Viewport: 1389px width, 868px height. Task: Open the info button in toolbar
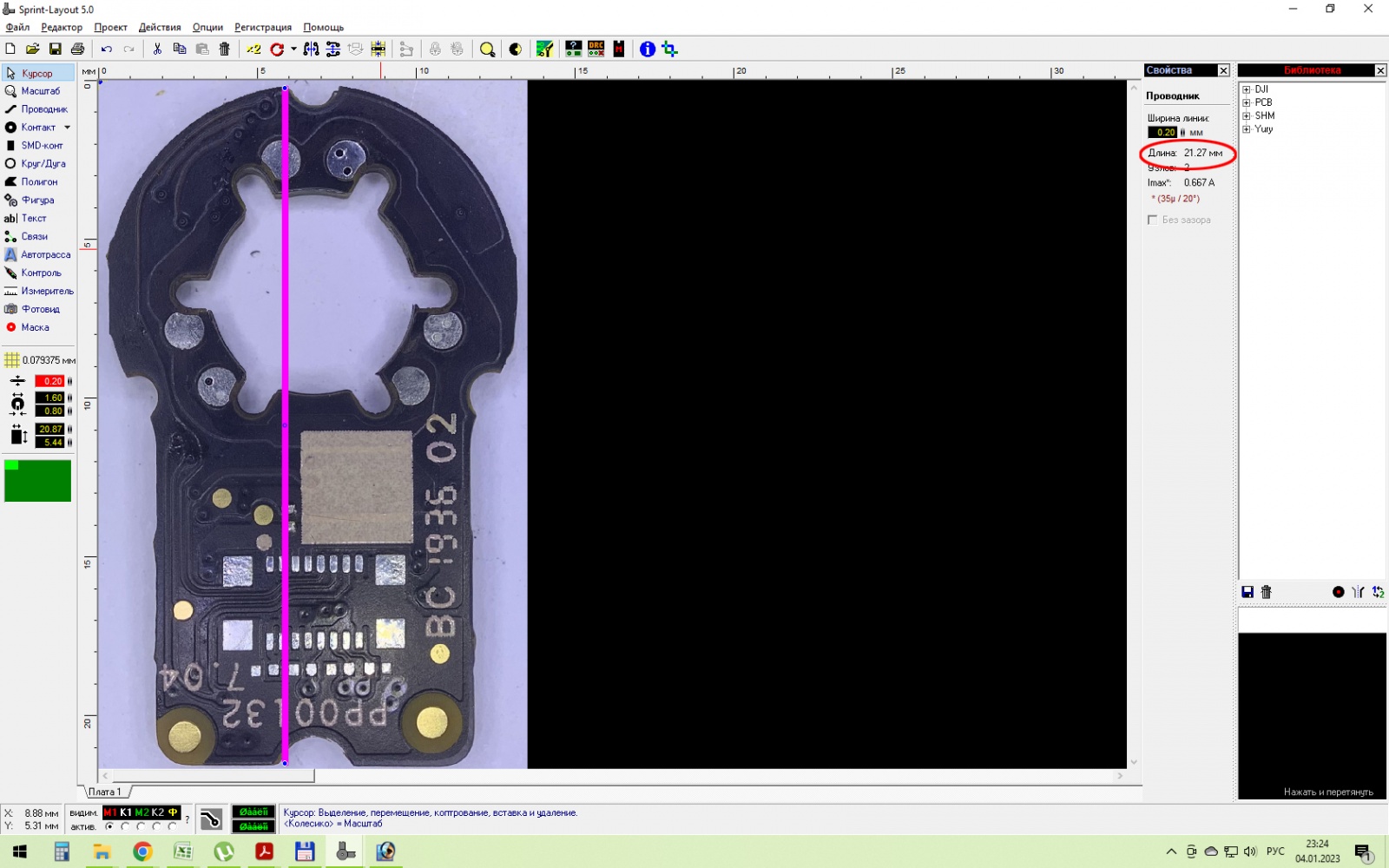point(648,49)
